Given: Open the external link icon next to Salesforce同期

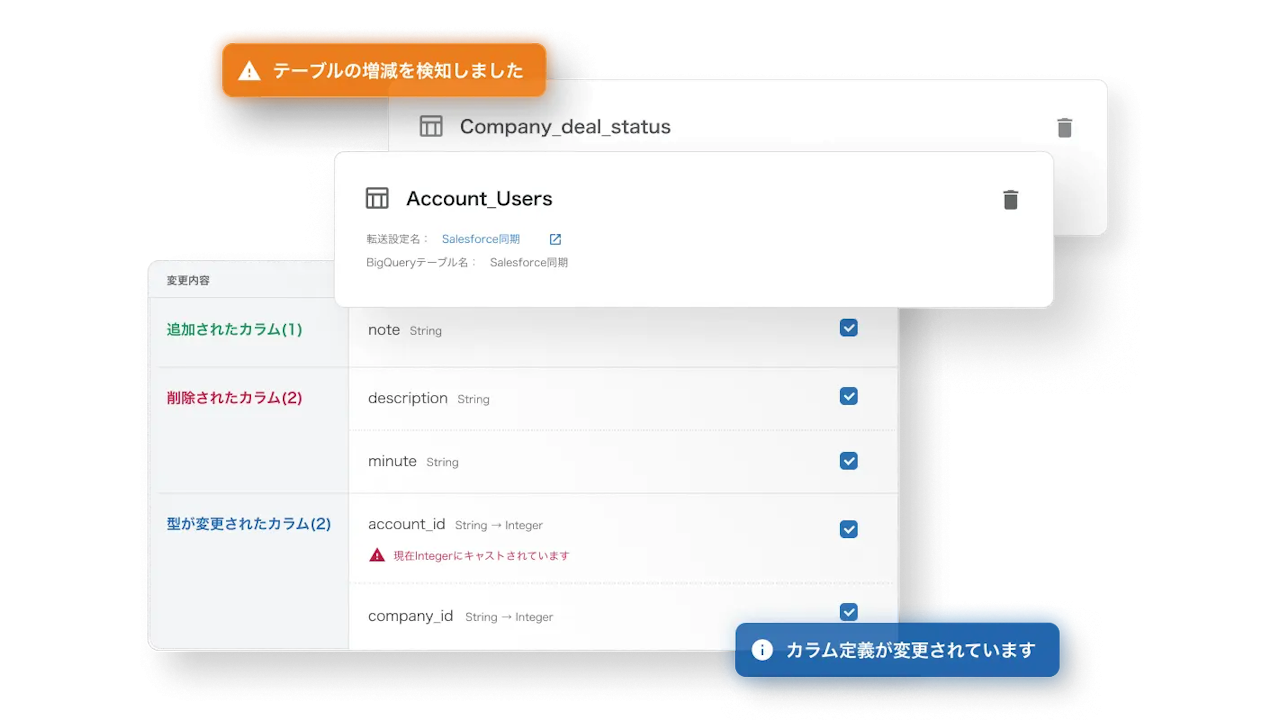Looking at the screenshot, I should pos(556,239).
